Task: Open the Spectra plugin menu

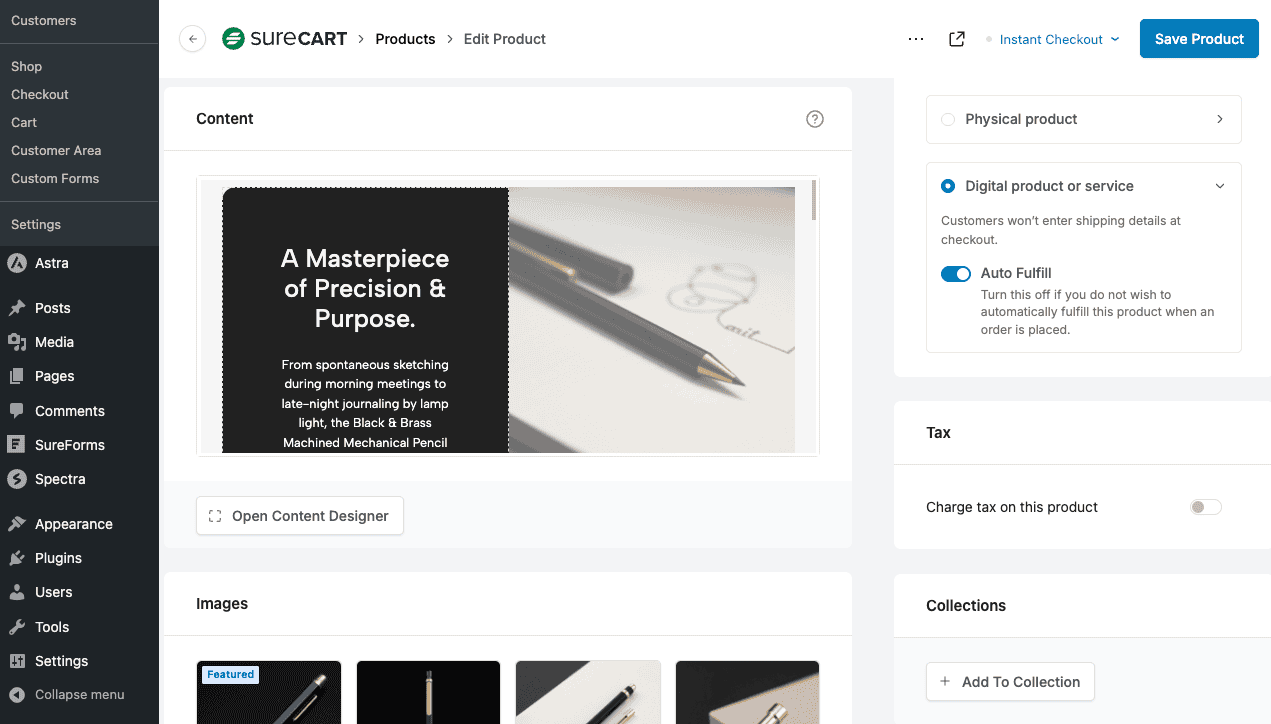Action: (x=59, y=479)
